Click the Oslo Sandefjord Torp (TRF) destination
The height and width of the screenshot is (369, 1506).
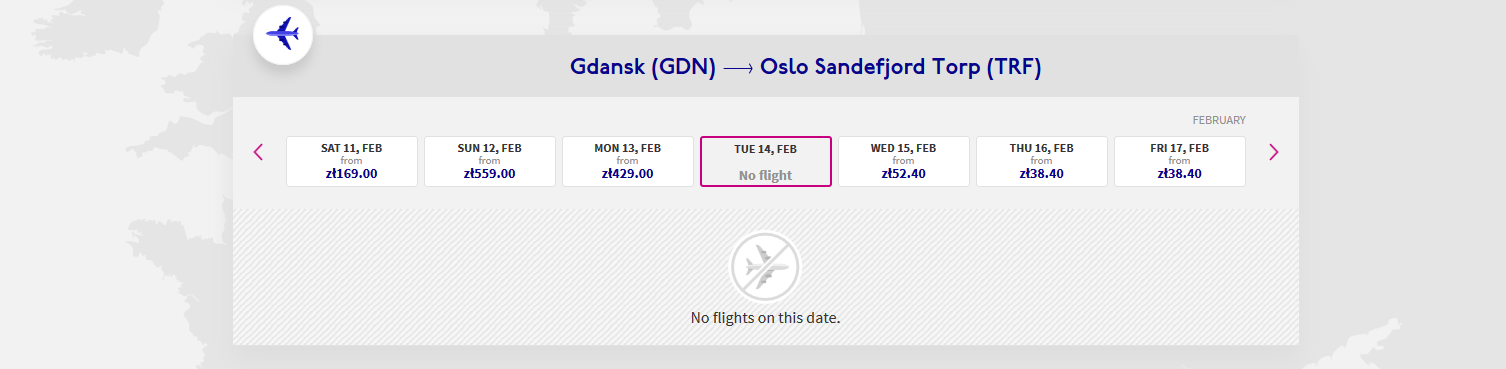[901, 68]
